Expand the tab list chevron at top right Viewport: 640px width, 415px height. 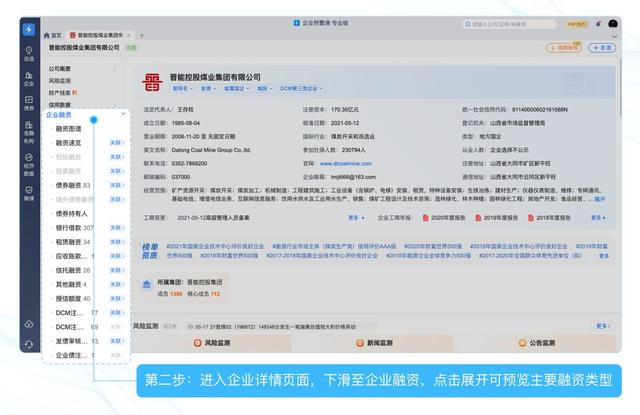click(x=613, y=36)
